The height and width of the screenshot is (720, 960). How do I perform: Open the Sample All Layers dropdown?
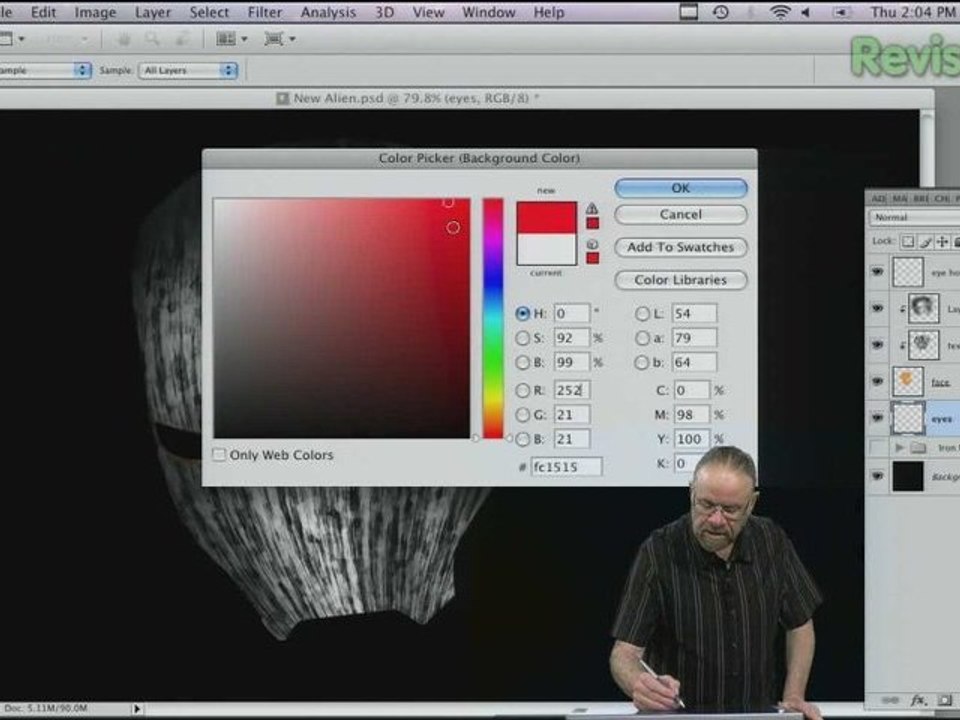[x=188, y=70]
